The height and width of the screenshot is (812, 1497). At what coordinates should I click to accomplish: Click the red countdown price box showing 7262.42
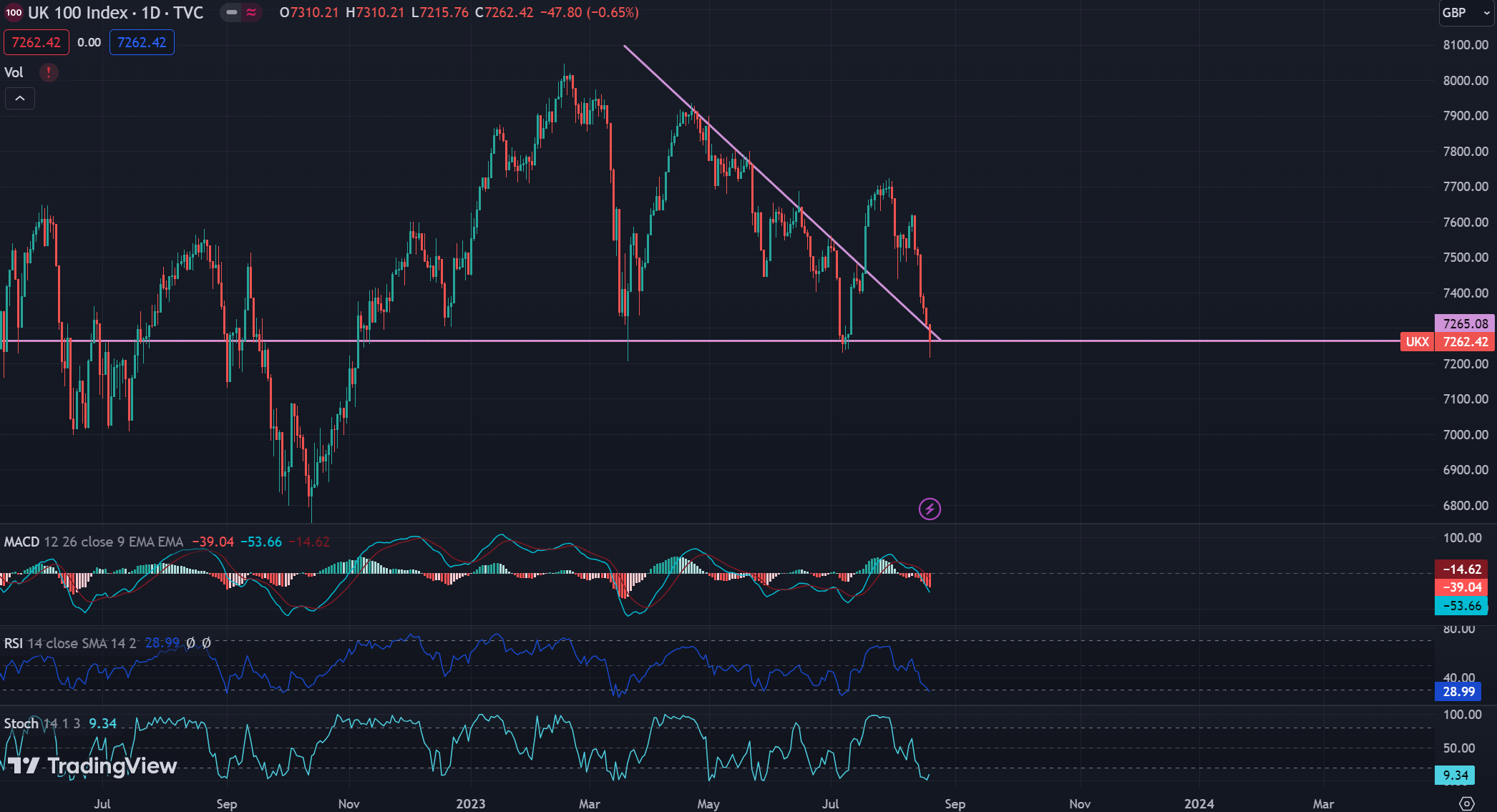pos(36,42)
